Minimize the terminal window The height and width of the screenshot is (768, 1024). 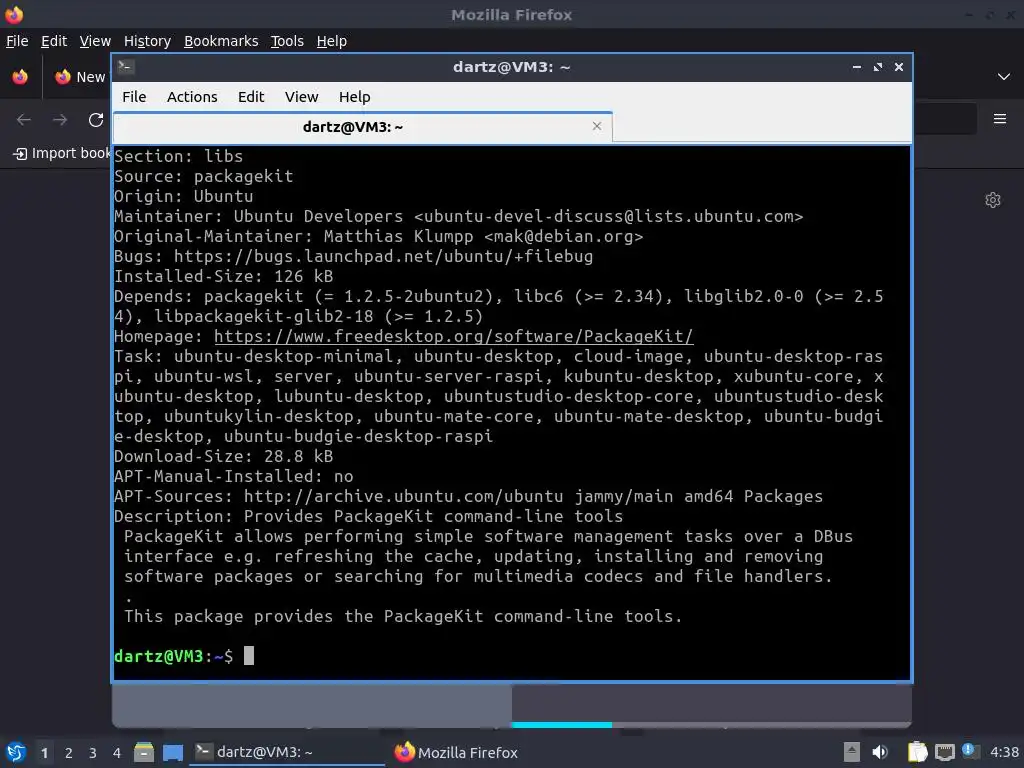point(857,67)
